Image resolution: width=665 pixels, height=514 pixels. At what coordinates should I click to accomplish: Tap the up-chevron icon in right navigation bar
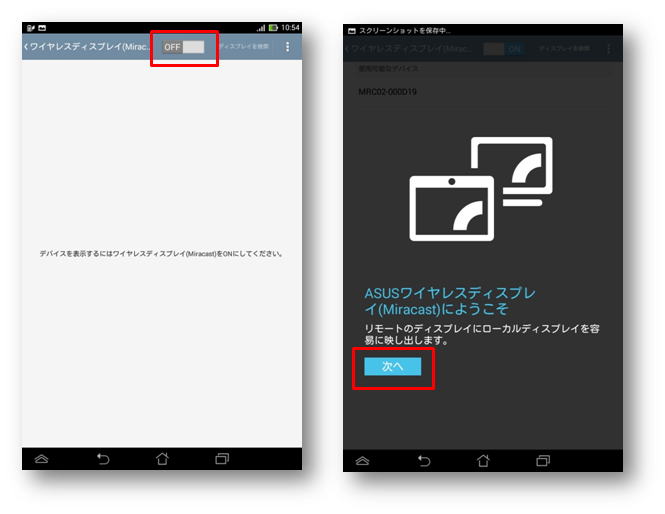(x=363, y=461)
